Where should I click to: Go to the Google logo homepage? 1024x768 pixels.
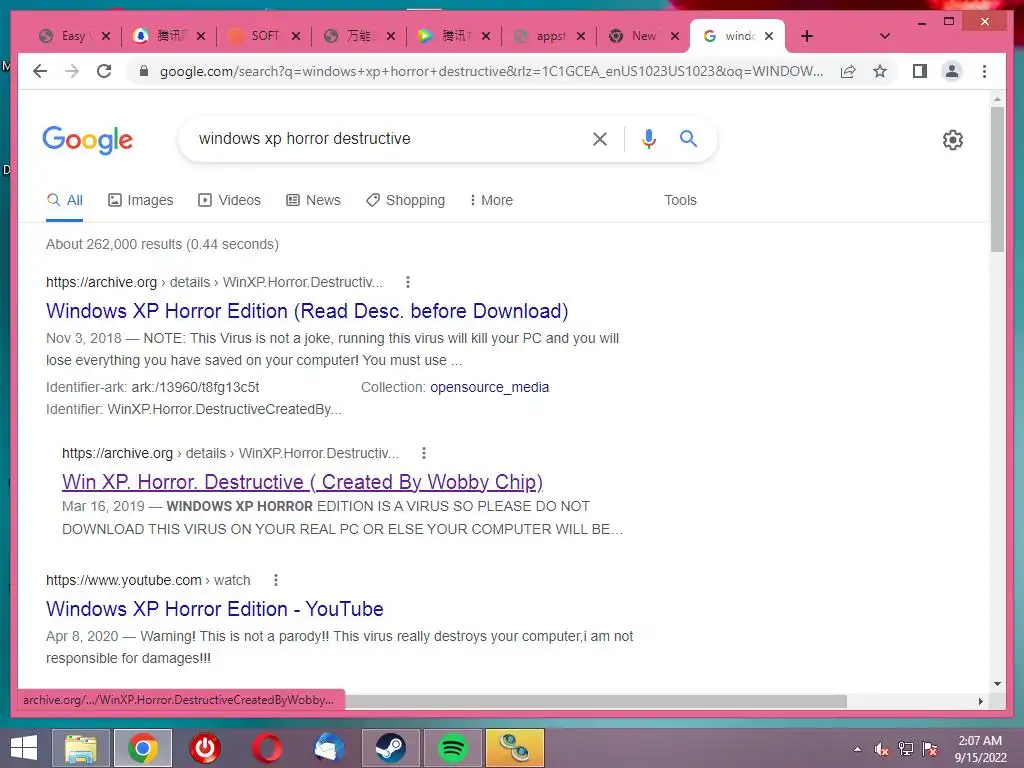tap(88, 140)
